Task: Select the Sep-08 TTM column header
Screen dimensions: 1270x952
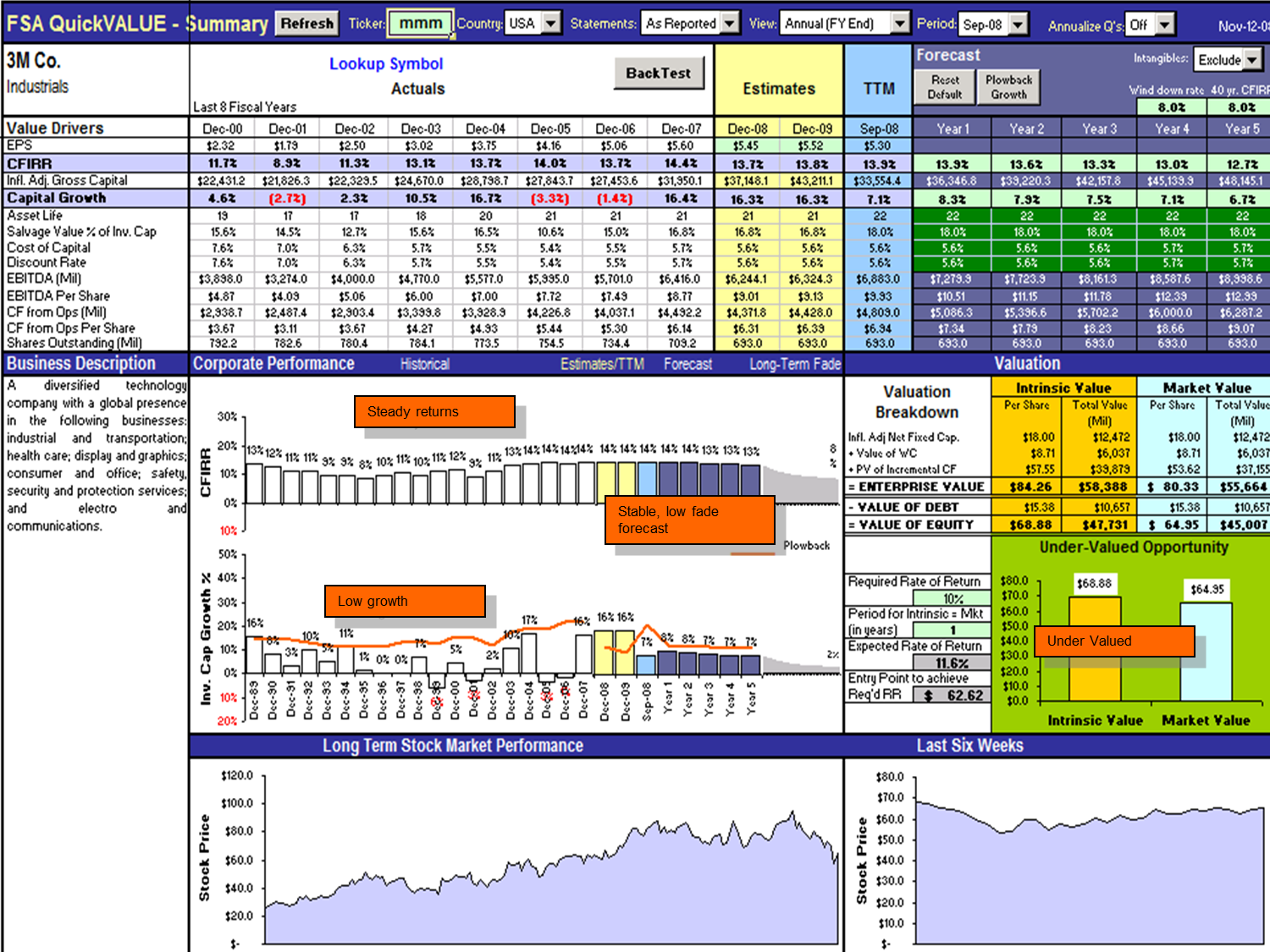Action: [x=879, y=129]
